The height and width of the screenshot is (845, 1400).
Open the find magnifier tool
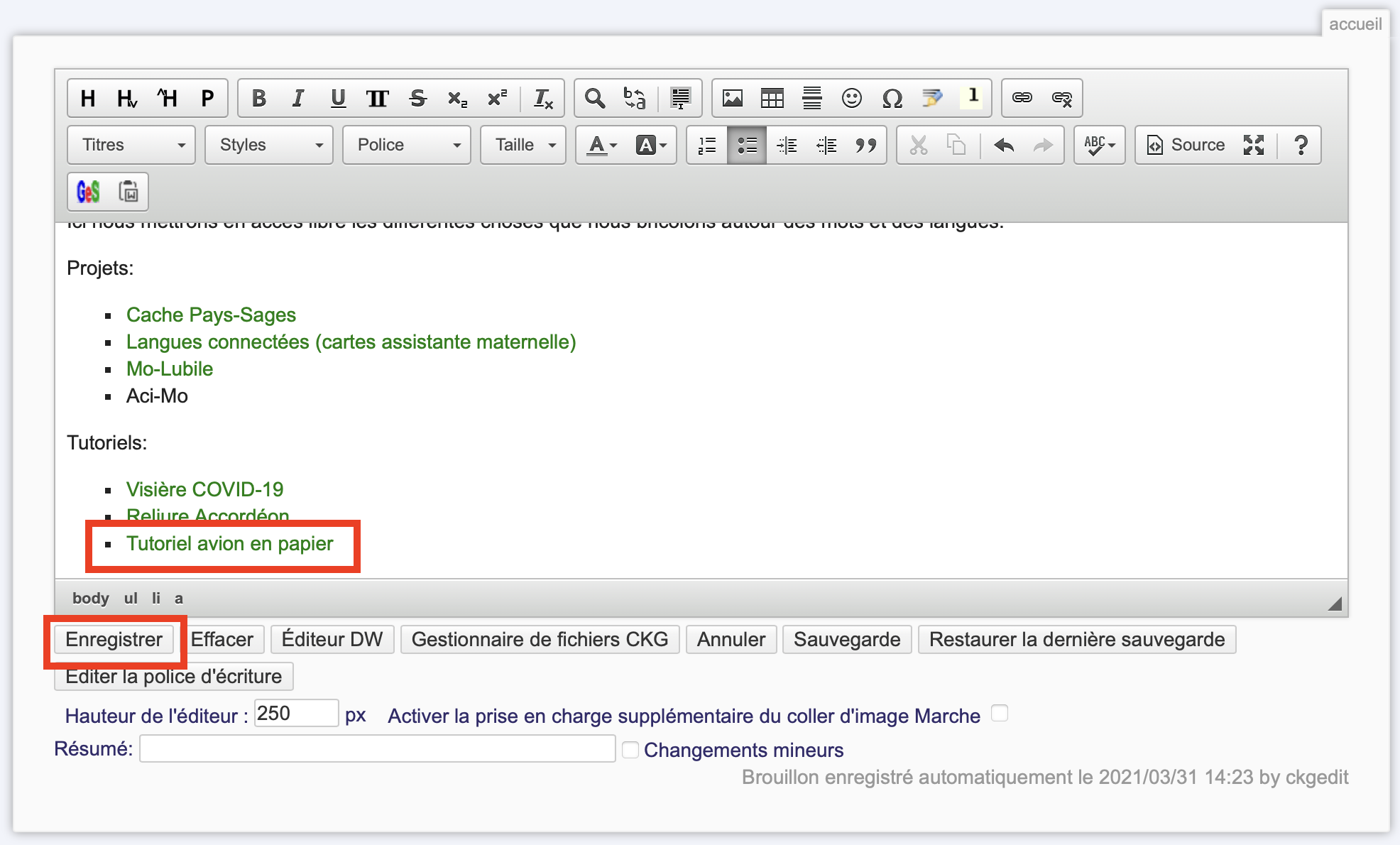[595, 98]
